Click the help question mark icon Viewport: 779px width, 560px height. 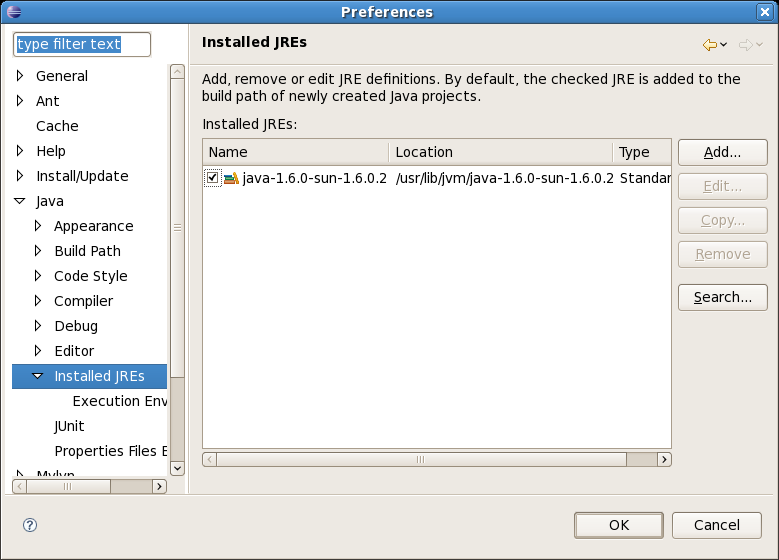[x=30, y=525]
